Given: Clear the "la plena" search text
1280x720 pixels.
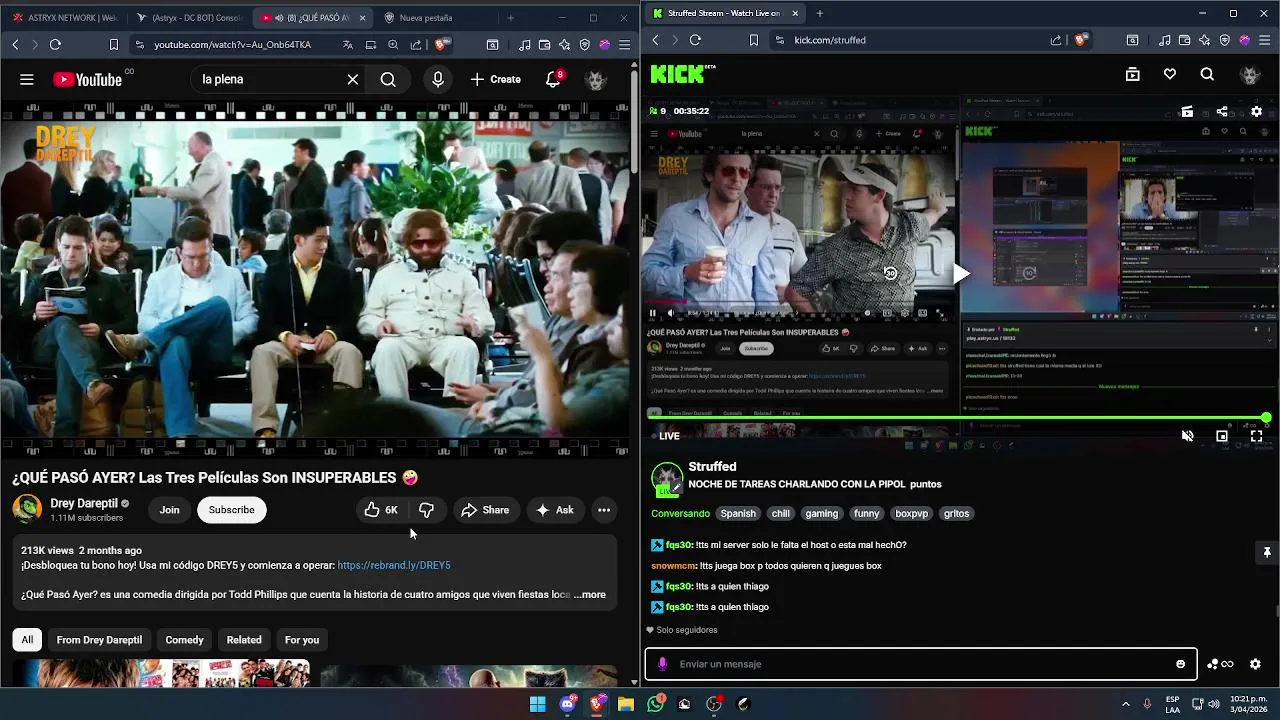Looking at the screenshot, I should pyautogui.click(x=353, y=79).
